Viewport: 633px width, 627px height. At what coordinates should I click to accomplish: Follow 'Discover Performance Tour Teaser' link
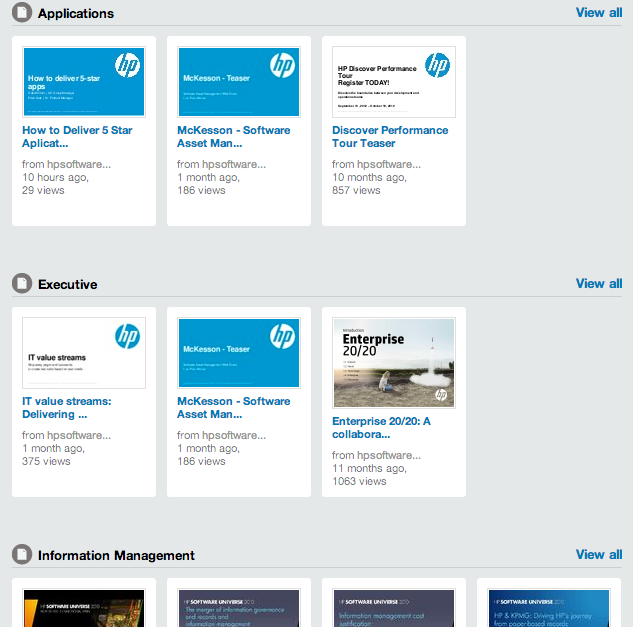390,136
